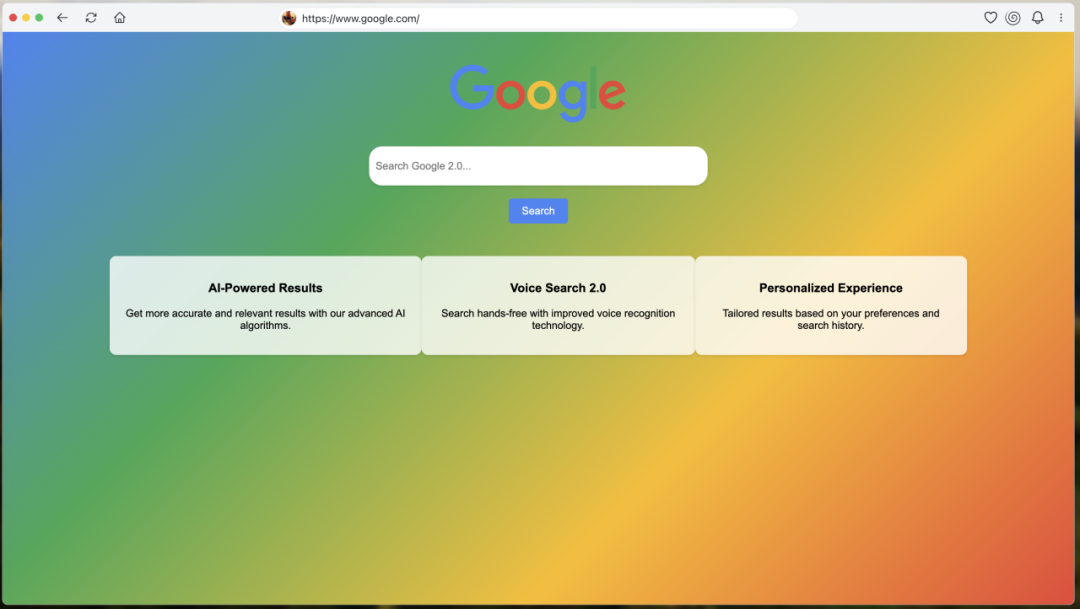The image size is (1080, 609).
Task: Close the window with red button
Action: click(x=13, y=18)
